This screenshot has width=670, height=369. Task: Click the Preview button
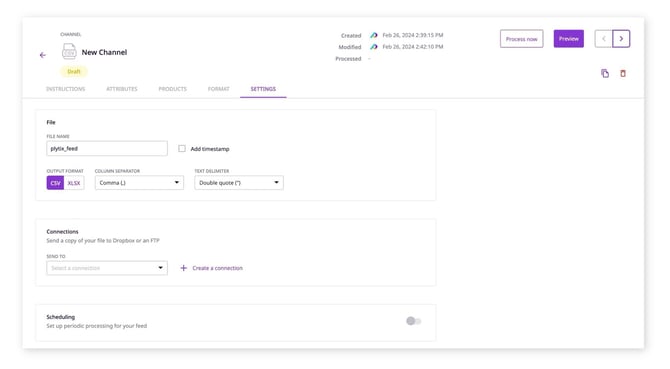coord(569,39)
